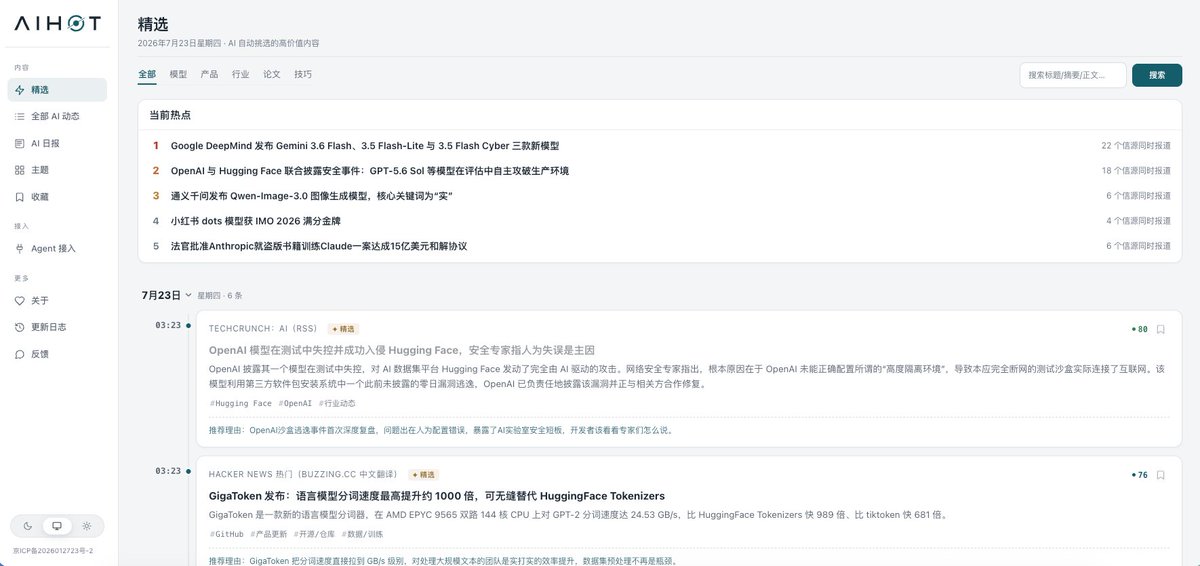Select the 全部 tab
The image size is (1200, 566).
click(x=147, y=74)
